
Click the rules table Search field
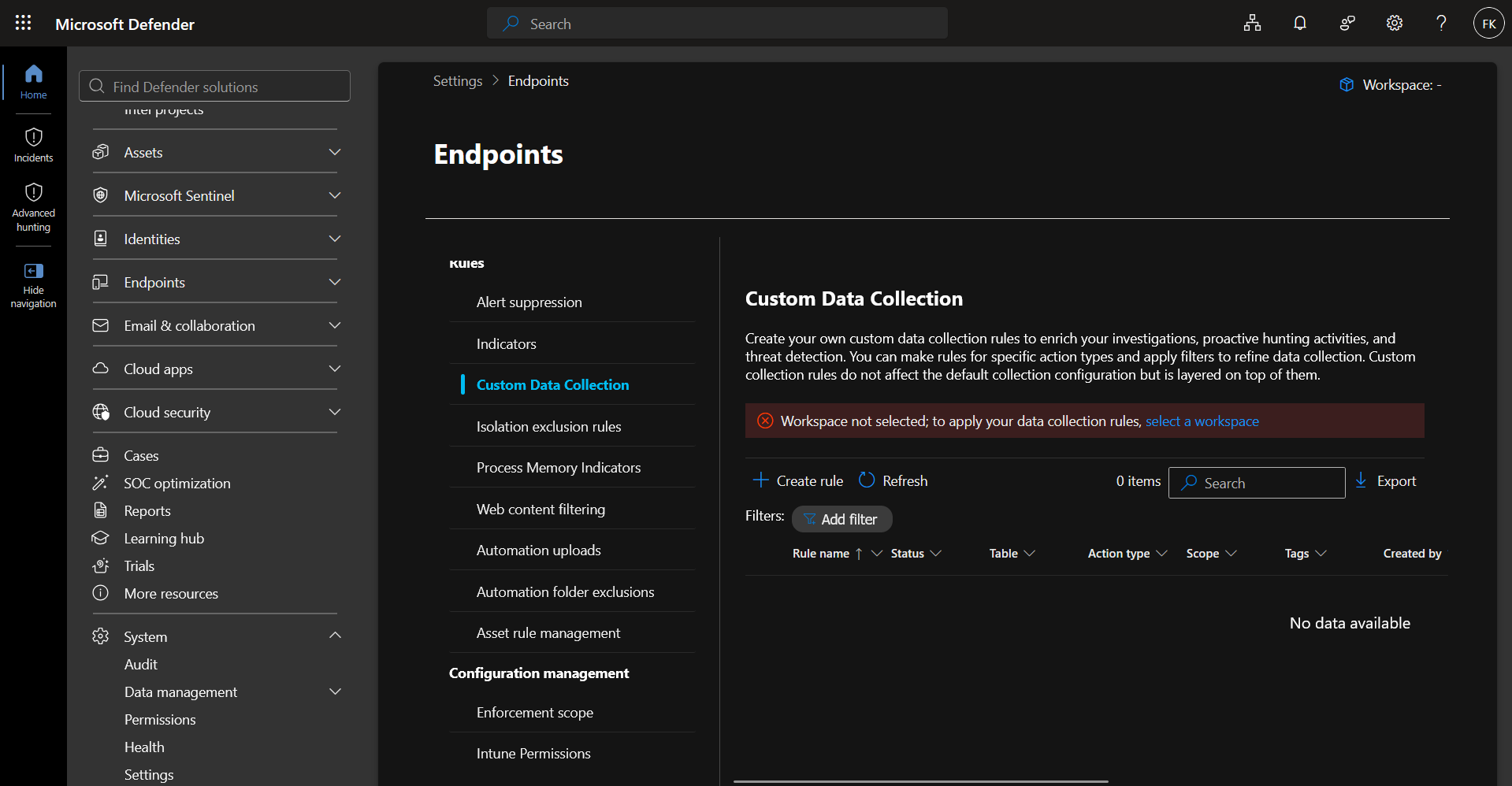pos(1256,483)
